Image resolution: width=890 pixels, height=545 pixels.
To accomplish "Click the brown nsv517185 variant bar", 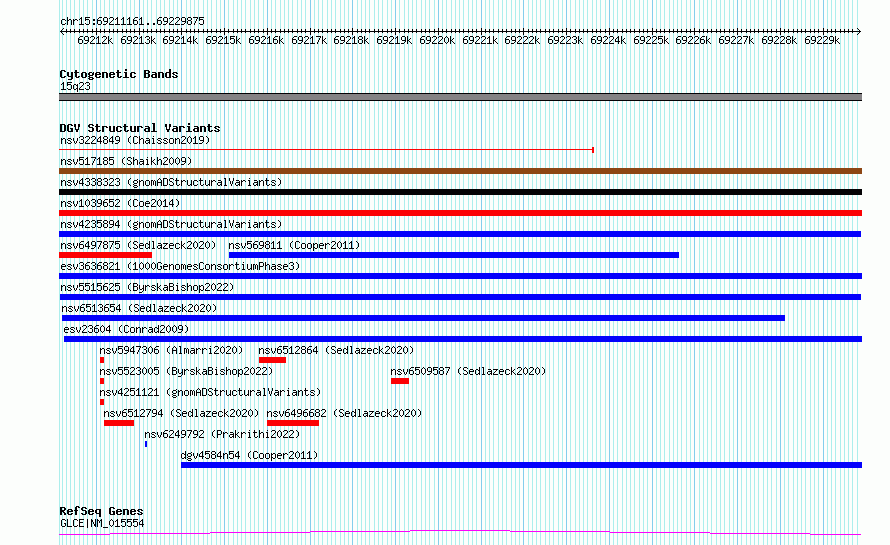I will click(460, 171).
